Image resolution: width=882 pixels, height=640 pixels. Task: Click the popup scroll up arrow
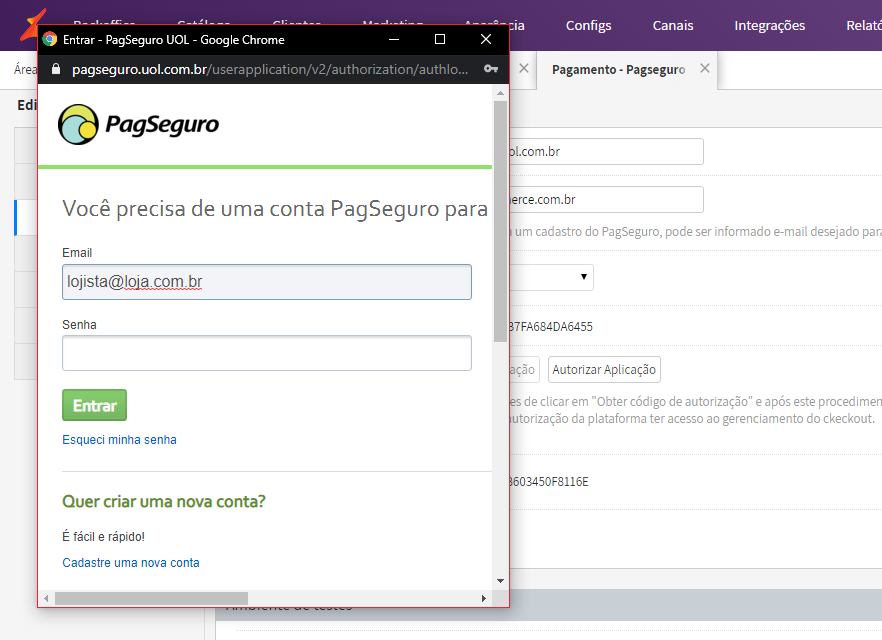pyautogui.click(x=501, y=93)
